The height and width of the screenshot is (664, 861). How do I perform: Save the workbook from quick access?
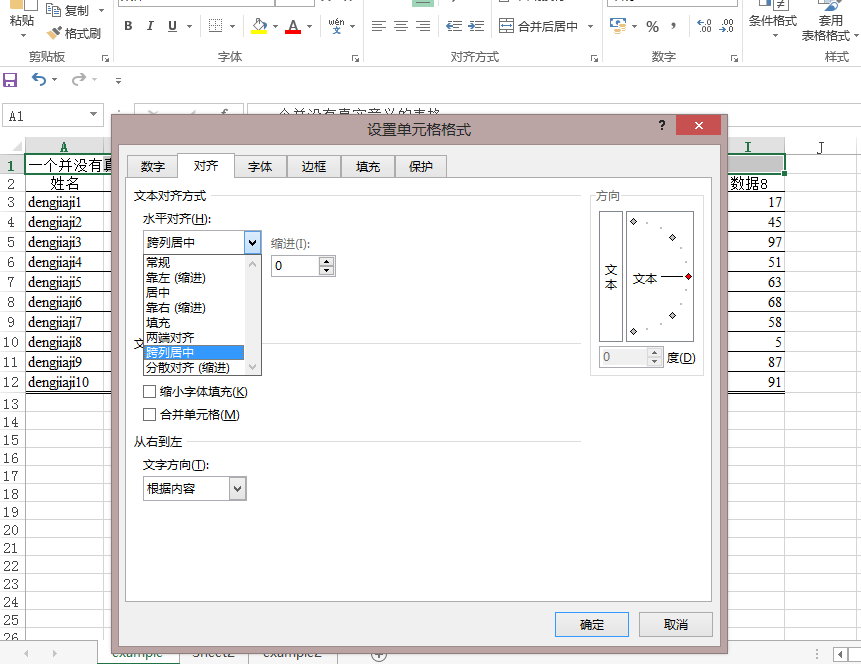tap(10, 80)
